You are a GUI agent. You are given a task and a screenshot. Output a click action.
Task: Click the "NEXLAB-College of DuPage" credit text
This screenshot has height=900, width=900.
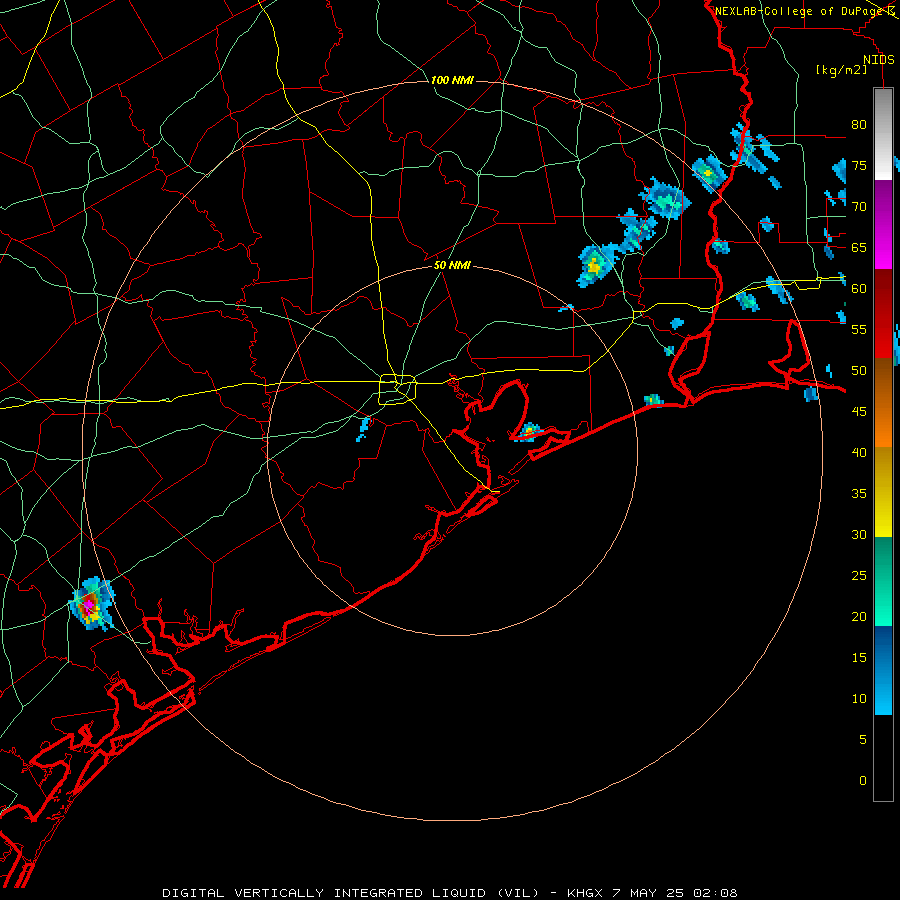(x=798, y=11)
